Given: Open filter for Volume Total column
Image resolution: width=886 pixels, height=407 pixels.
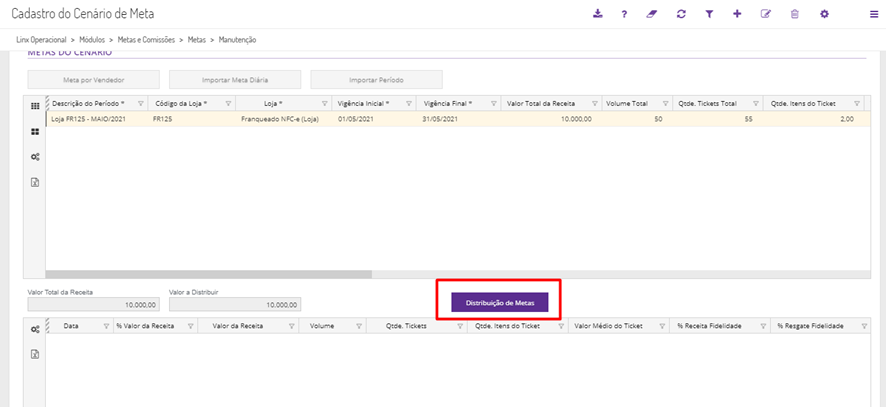Looking at the screenshot, I should click(x=668, y=103).
